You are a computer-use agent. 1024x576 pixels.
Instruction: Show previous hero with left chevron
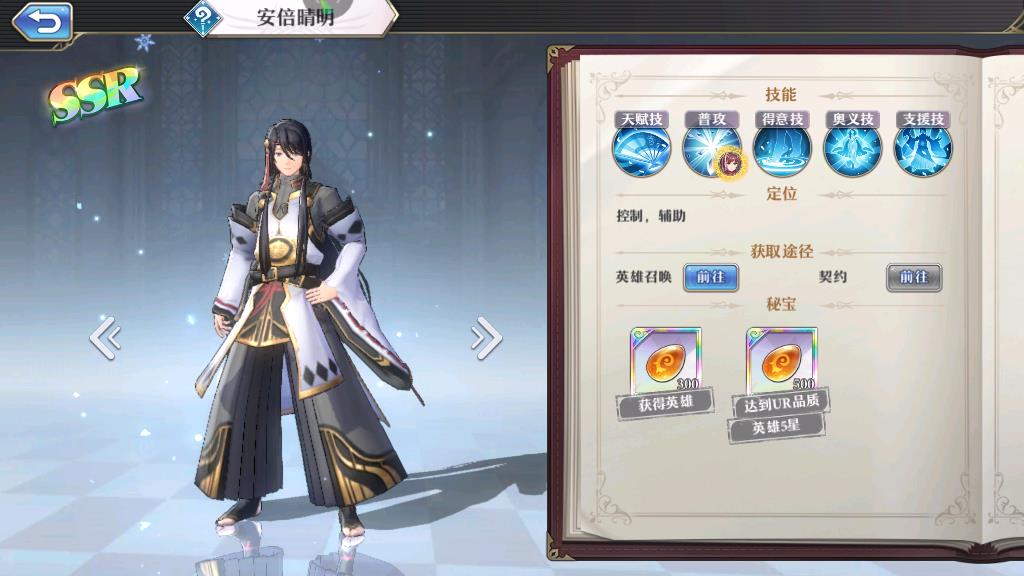(x=105, y=338)
